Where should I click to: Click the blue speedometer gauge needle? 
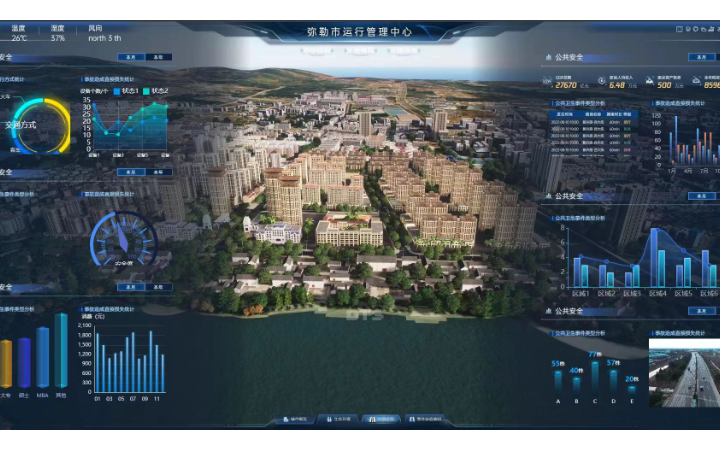click(123, 236)
